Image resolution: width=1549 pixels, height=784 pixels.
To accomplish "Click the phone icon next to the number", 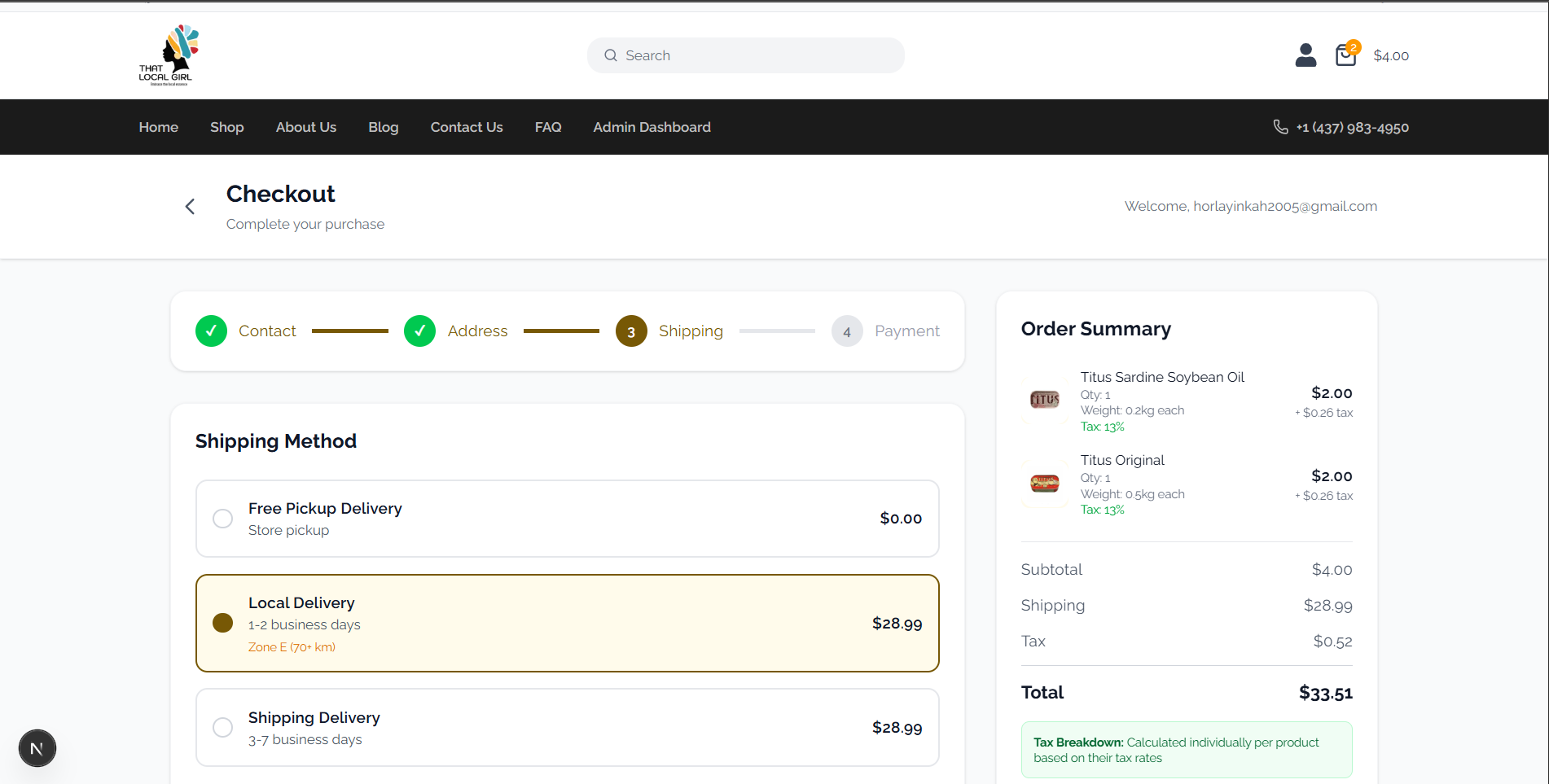I will [1280, 127].
